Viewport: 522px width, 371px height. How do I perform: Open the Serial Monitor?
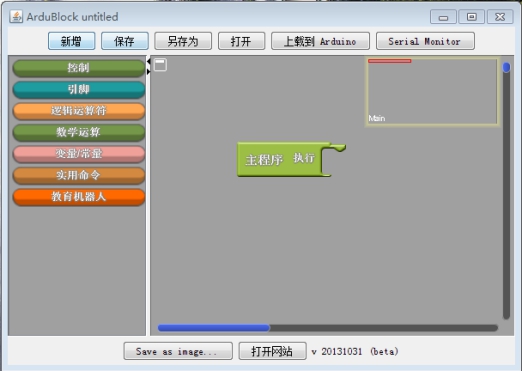point(425,41)
